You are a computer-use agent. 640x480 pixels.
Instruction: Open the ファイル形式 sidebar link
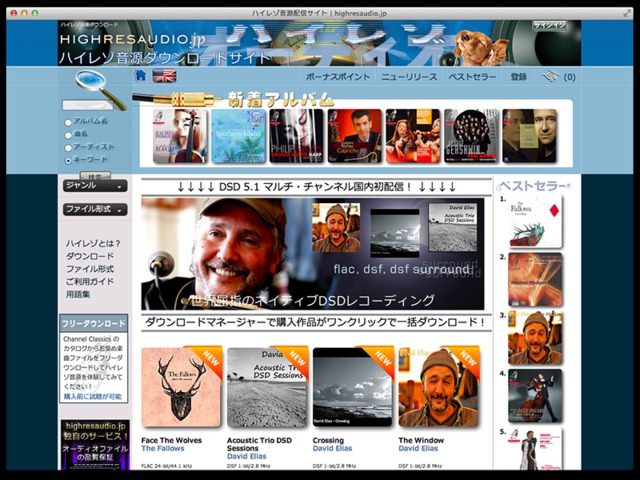tap(90, 269)
